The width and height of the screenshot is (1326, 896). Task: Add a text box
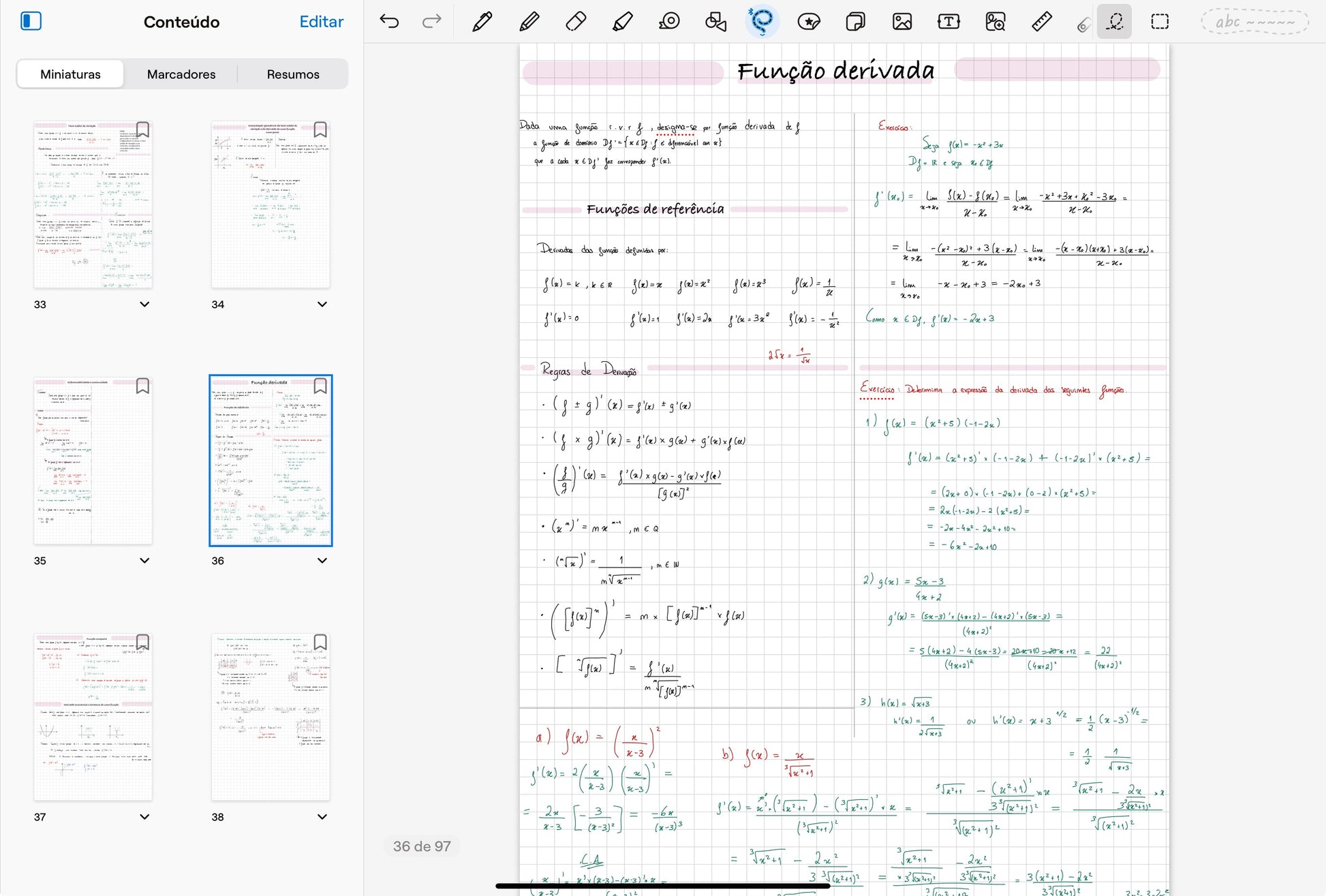coord(949,22)
